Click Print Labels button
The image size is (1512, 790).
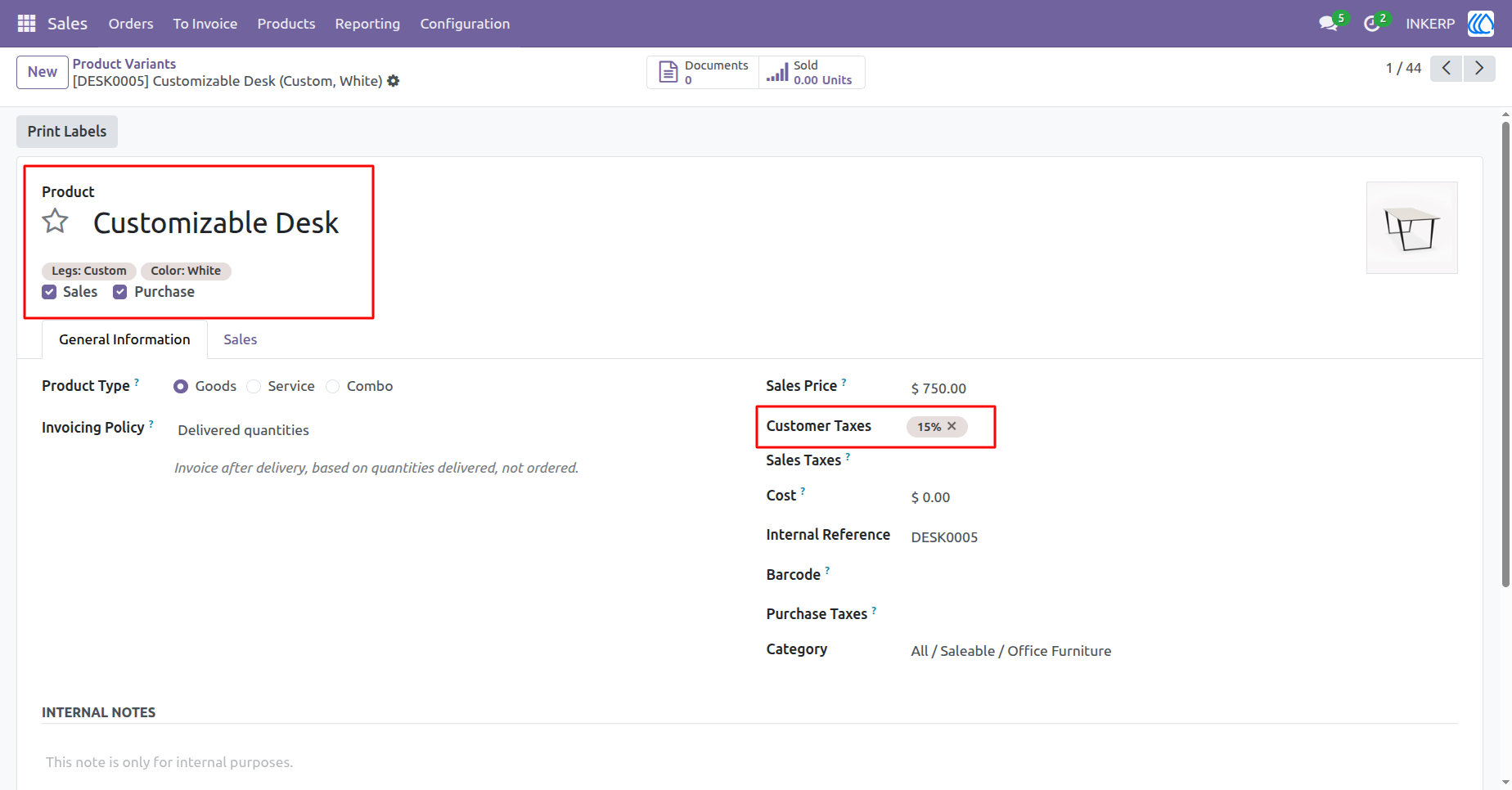[67, 132]
